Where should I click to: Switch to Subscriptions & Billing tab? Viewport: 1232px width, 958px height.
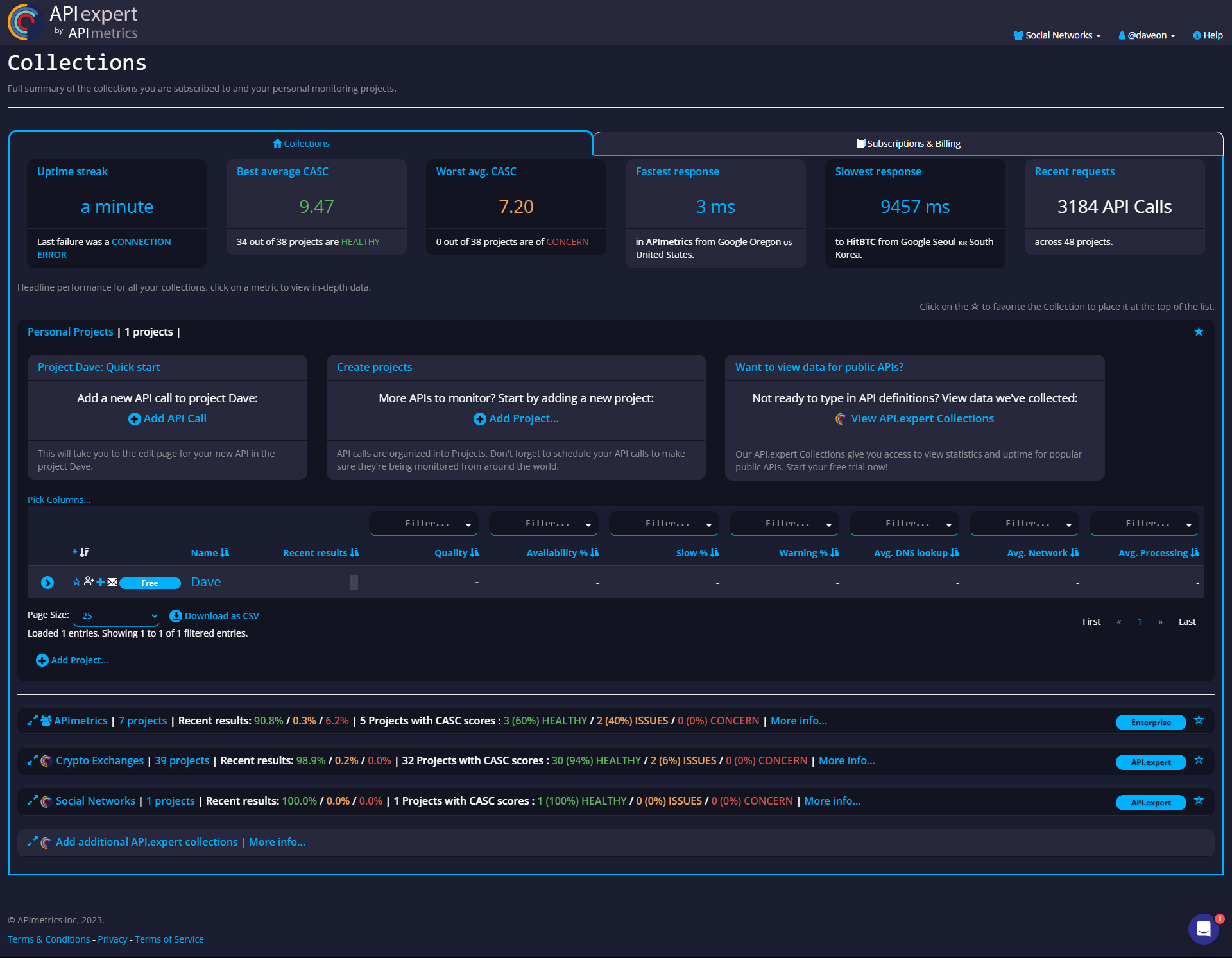pos(908,144)
